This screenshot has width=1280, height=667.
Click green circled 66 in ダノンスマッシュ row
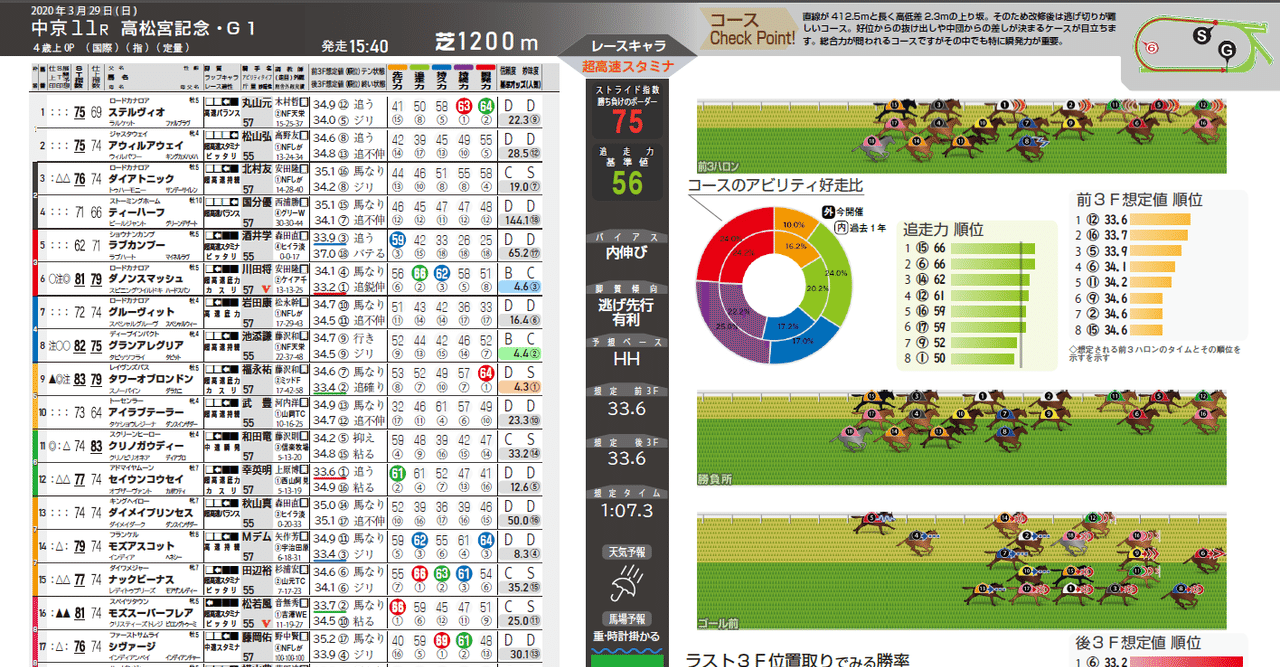point(420,273)
